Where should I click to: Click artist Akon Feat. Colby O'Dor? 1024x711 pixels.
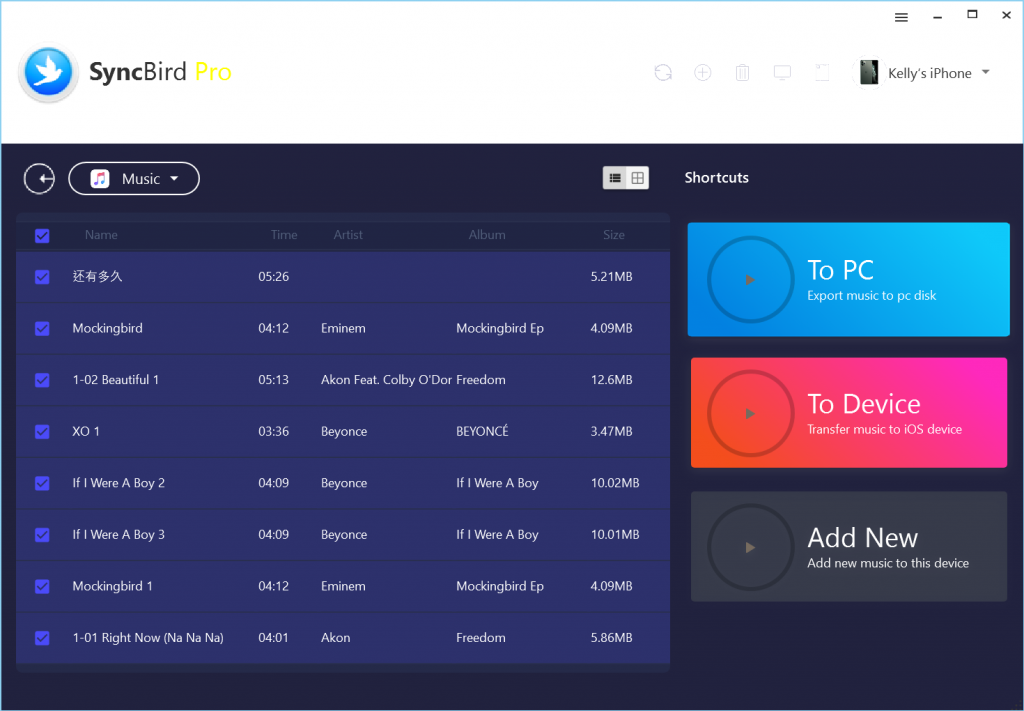pos(386,379)
